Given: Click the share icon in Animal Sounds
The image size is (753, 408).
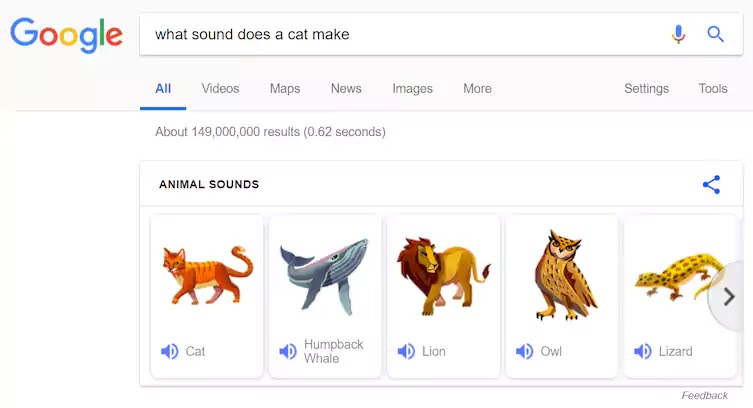Looking at the screenshot, I should 711,185.
